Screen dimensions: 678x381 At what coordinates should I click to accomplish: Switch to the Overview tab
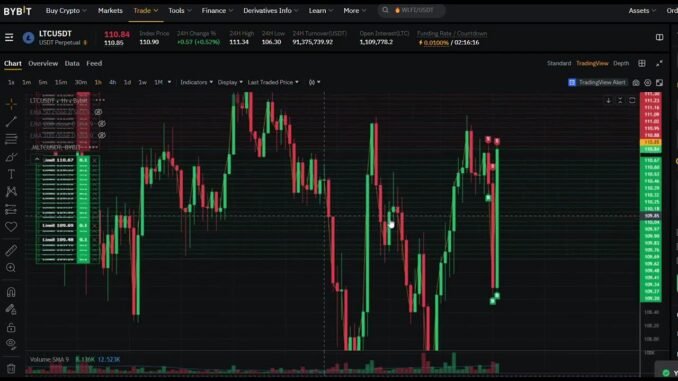click(x=43, y=63)
